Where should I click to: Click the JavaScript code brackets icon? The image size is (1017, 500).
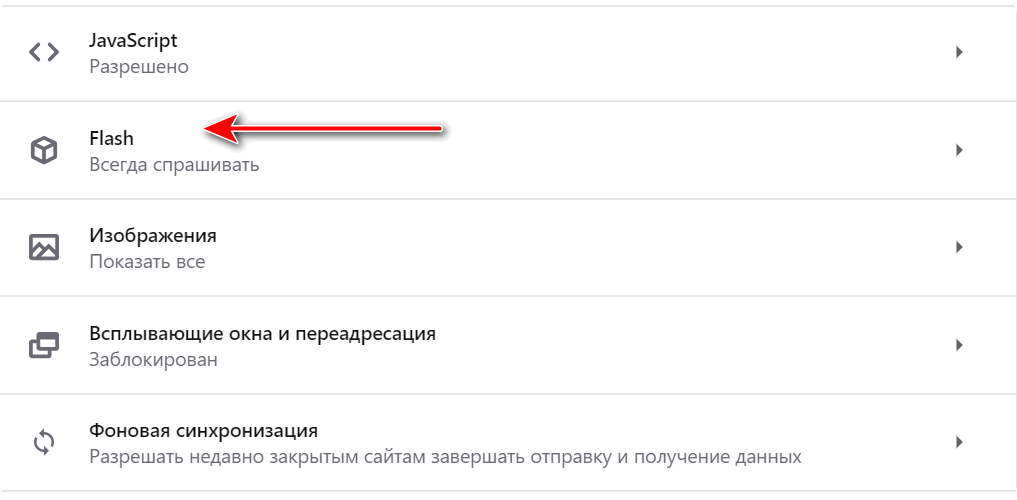pyautogui.click(x=44, y=53)
